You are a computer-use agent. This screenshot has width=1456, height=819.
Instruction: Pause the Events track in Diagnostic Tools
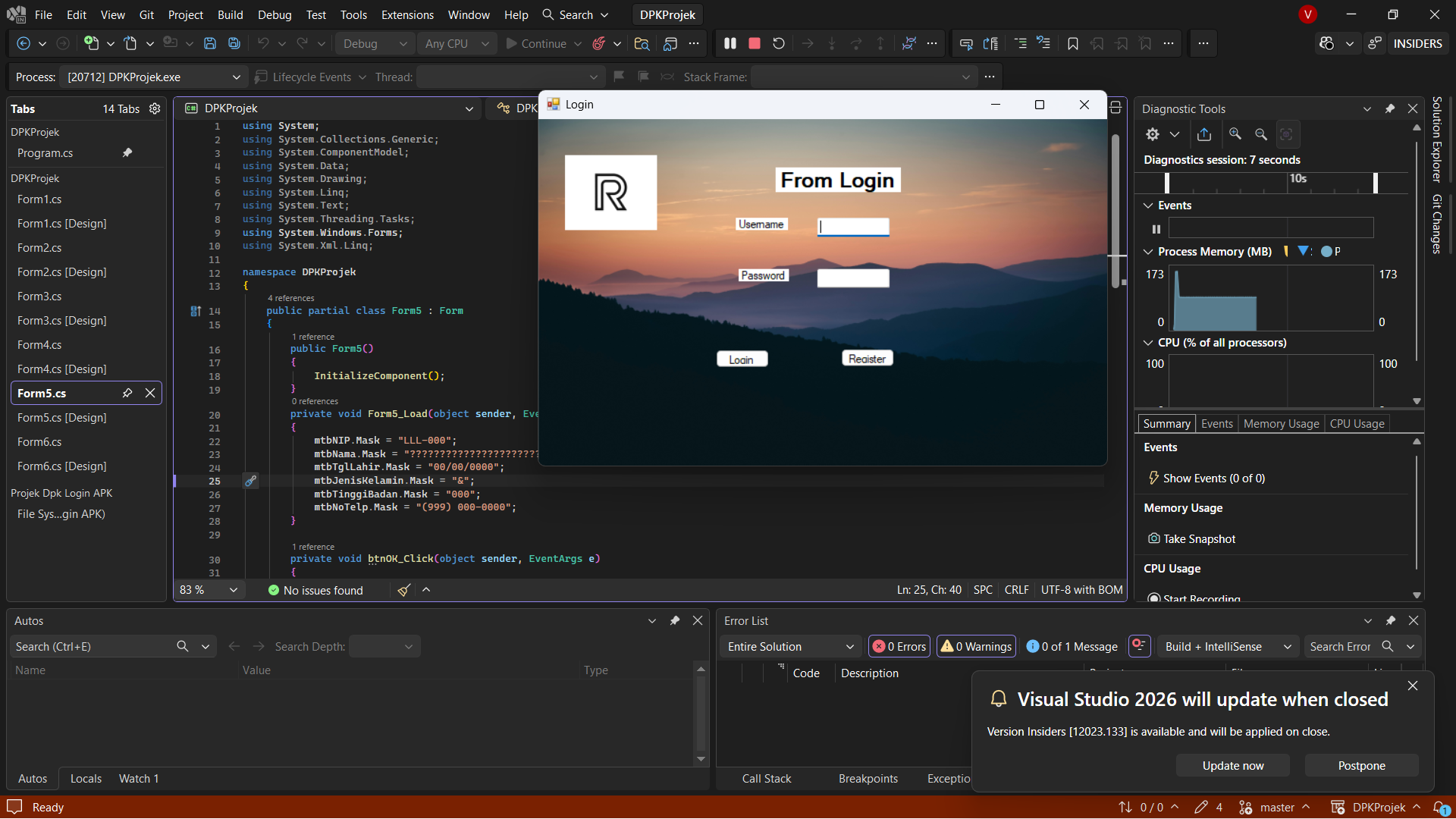[x=1156, y=229]
